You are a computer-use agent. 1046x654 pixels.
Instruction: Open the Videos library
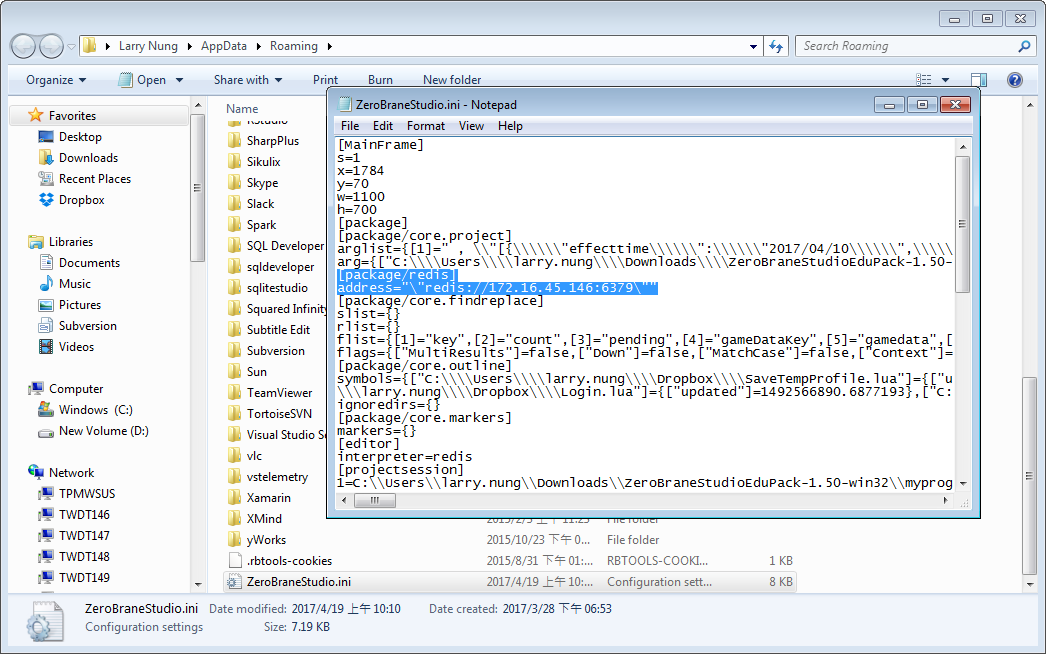coord(76,347)
